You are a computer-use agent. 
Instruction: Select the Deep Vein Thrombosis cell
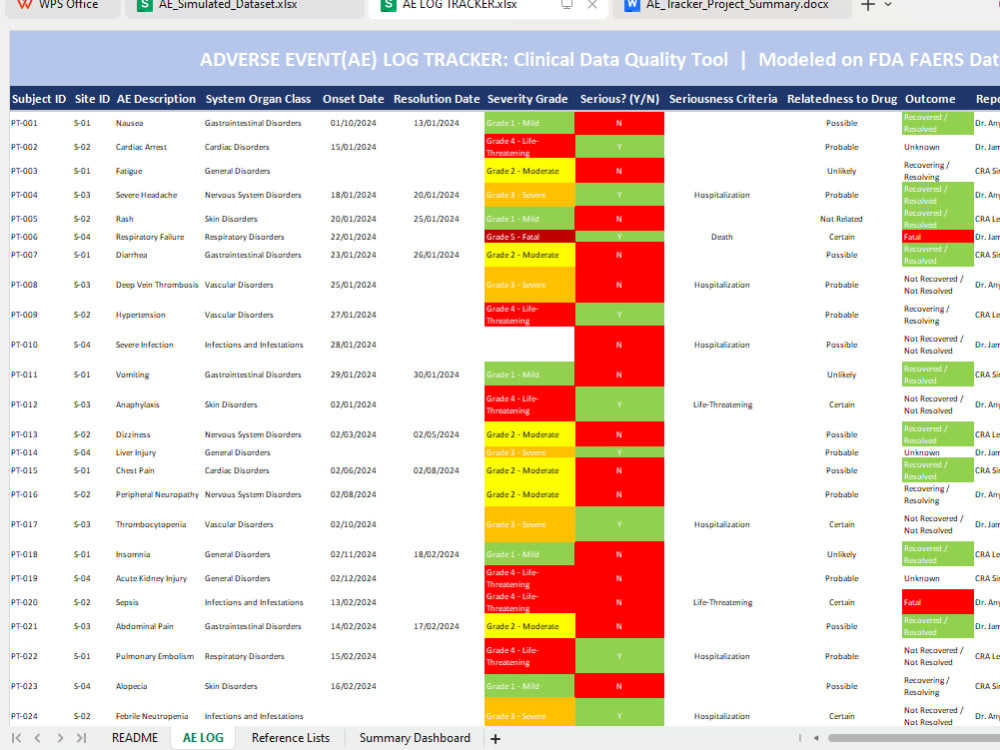[157, 285]
